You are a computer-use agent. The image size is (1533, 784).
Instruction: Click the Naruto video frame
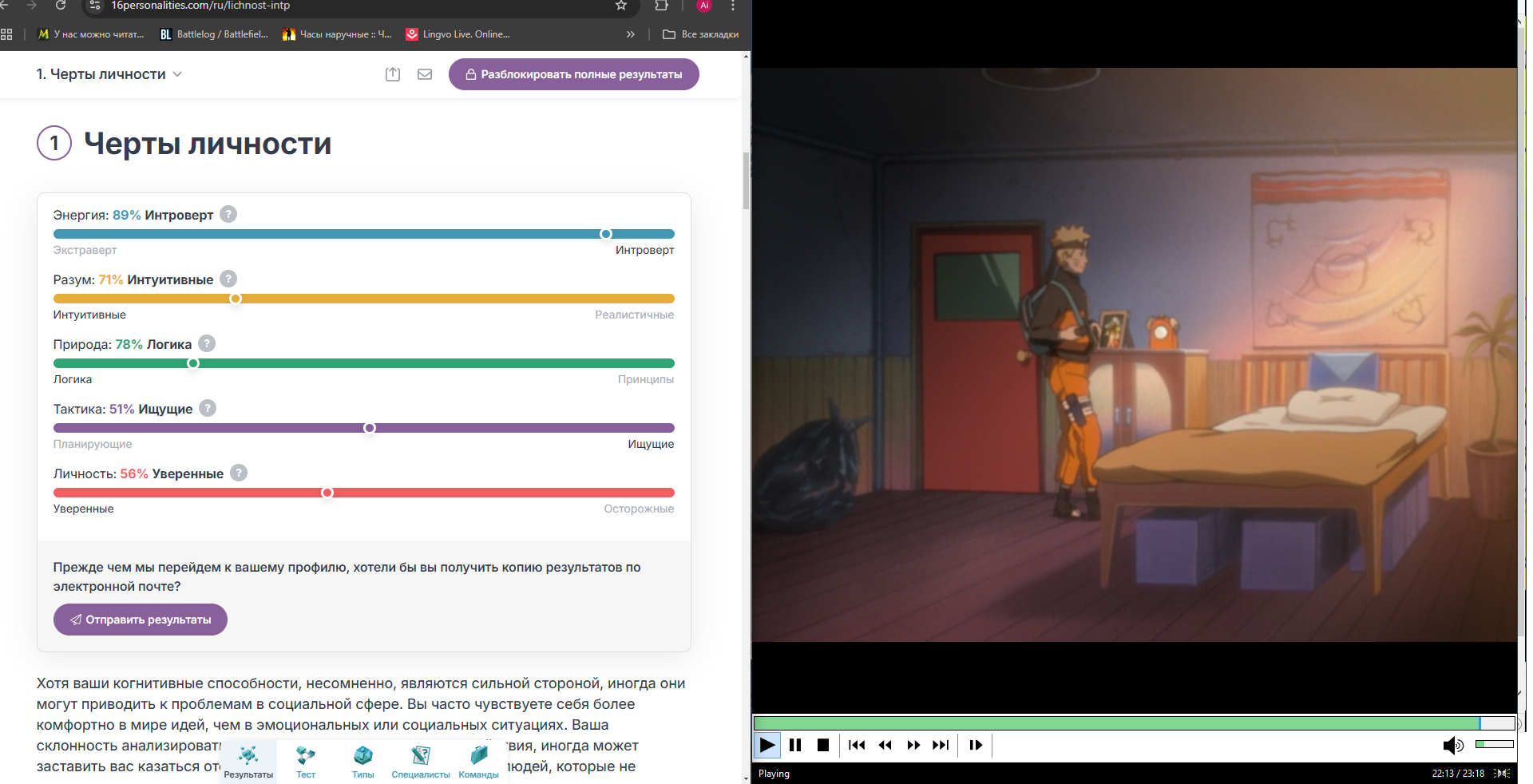coord(1134,354)
